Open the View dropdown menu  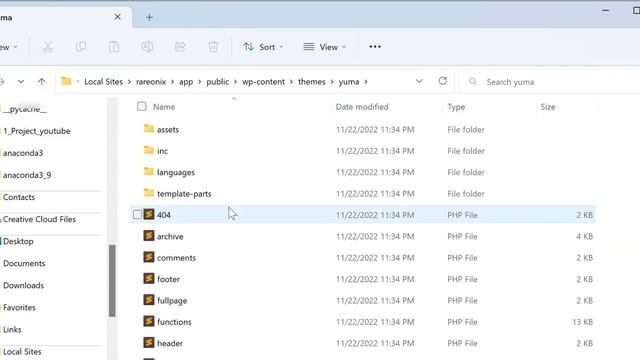(x=324, y=47)
